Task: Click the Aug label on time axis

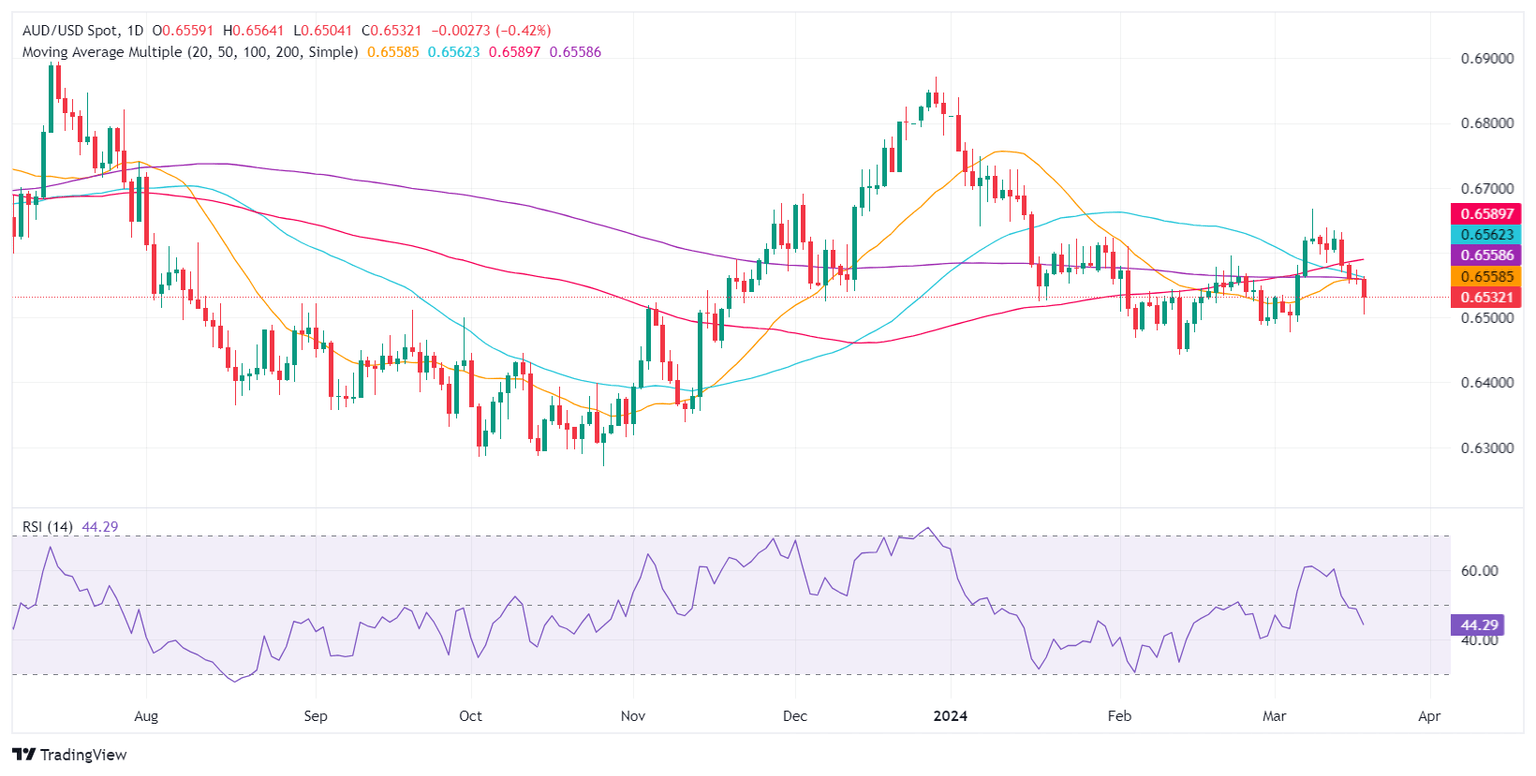Action: [x=146, y=716]
